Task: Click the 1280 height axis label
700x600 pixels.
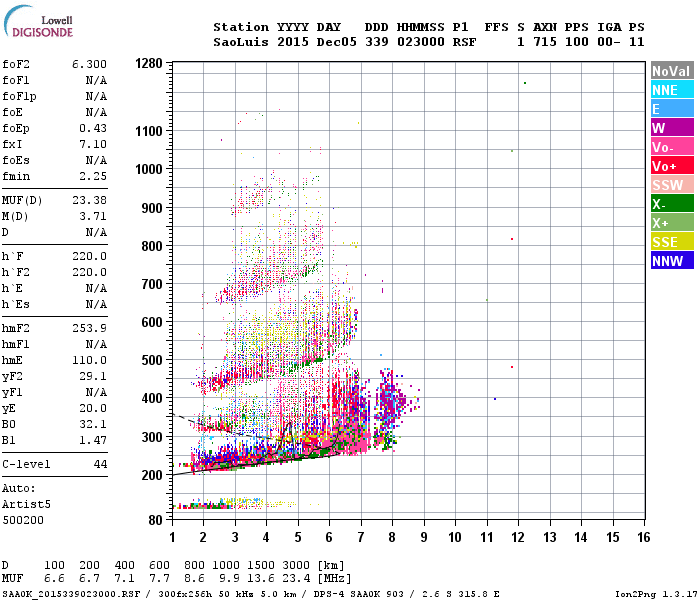Action: click(x=149, y=63)
